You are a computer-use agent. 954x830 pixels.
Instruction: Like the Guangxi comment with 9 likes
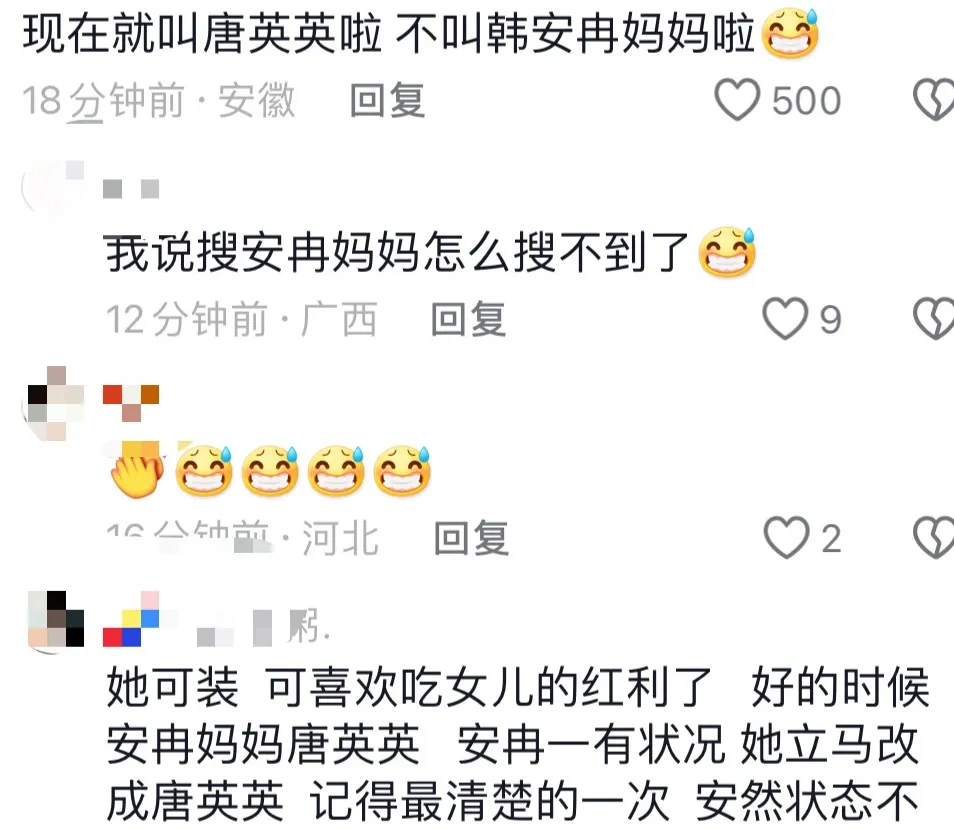(785, 318)
